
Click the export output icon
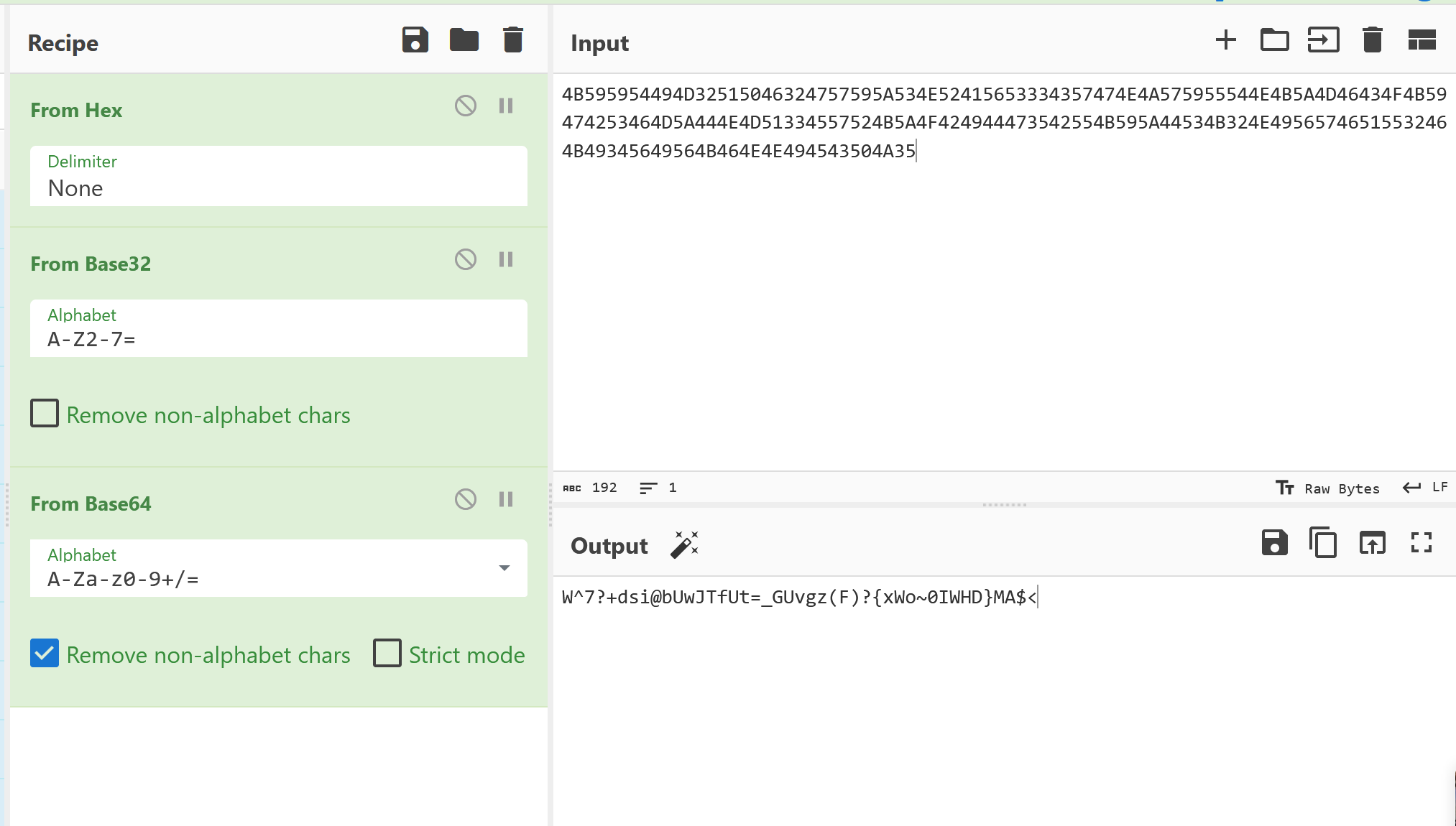pos(1373,543)
